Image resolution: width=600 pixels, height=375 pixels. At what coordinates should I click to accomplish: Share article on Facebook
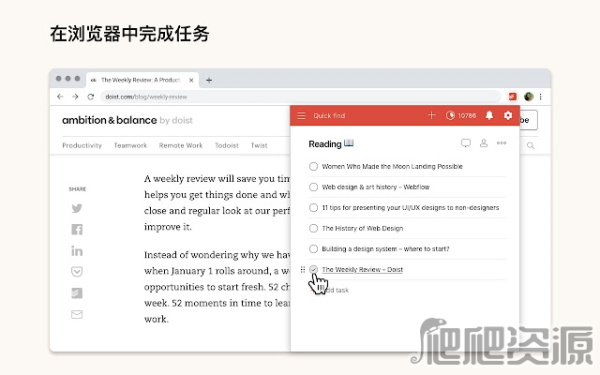[x=77, y=229]
